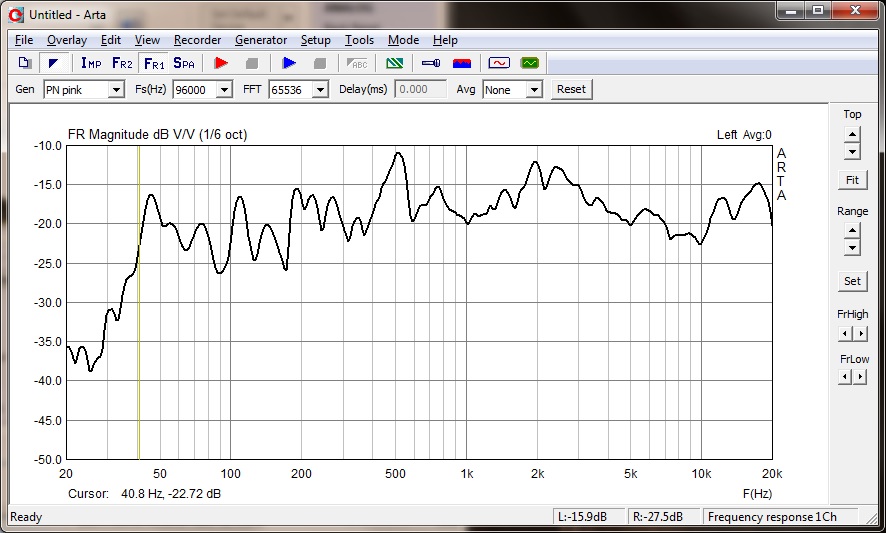Click the FrLow right arrow
Viewport: 886px width, 533px height.
[x=860, y=376]
